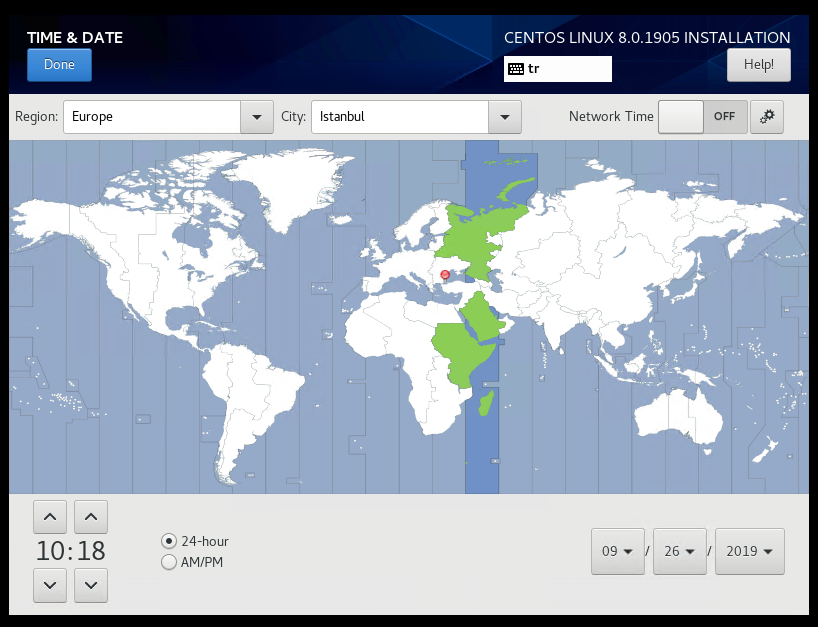Decrease minutes with the down arrow
The width and height of the screenshot is (818, 627).
point(91,585)
